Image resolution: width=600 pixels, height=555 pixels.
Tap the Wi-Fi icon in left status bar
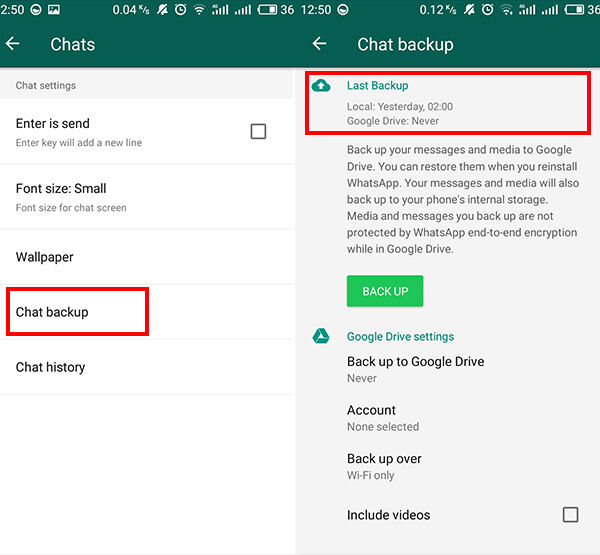[199, 10]
